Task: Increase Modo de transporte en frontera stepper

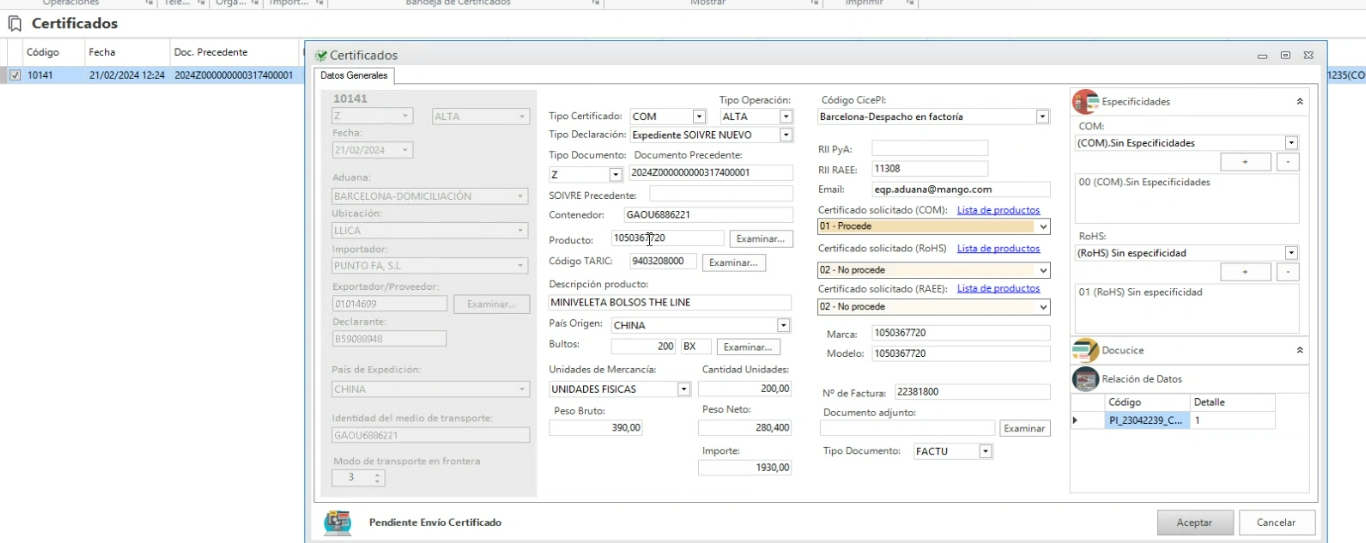Action: tap(377, 474)
